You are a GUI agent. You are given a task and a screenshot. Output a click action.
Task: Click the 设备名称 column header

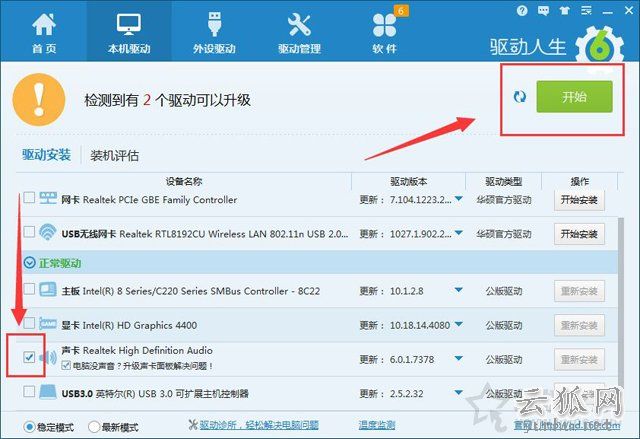184,181
